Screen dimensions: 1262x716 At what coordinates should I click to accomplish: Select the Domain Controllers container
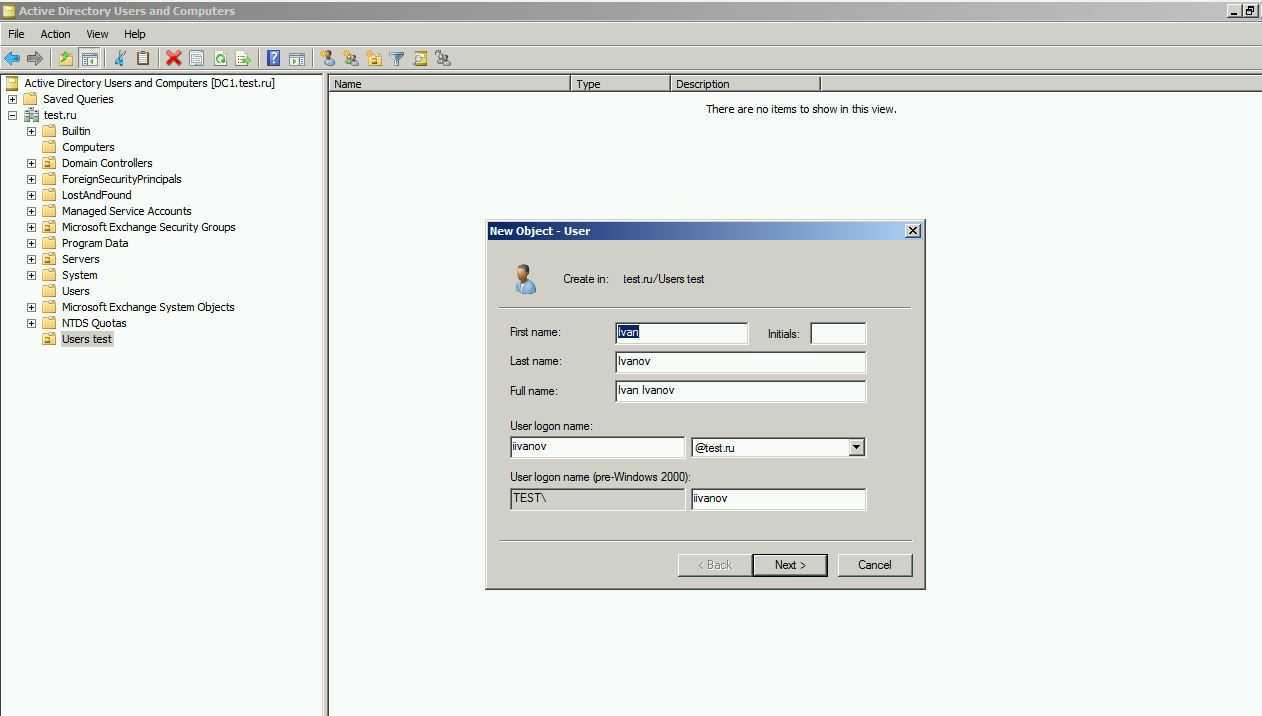click(x=107, y=163)
